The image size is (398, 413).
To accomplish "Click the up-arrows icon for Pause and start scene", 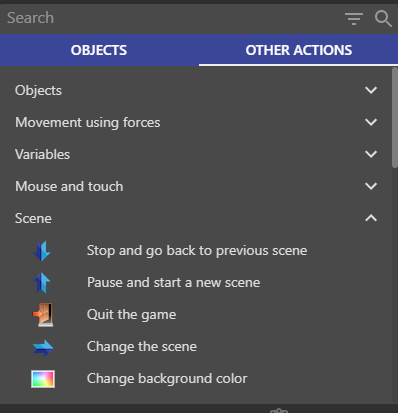I will pyautogui.click(x=42, y=283).
